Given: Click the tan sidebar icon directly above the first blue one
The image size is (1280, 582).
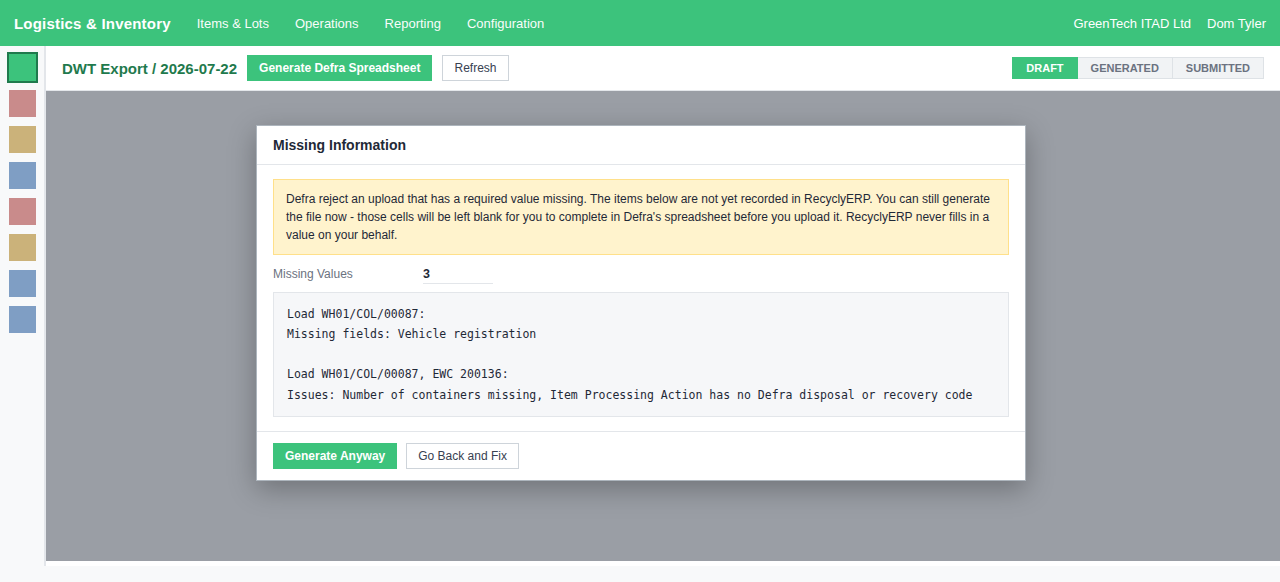Looking at the screenshot, I should [x=22, y=139].
